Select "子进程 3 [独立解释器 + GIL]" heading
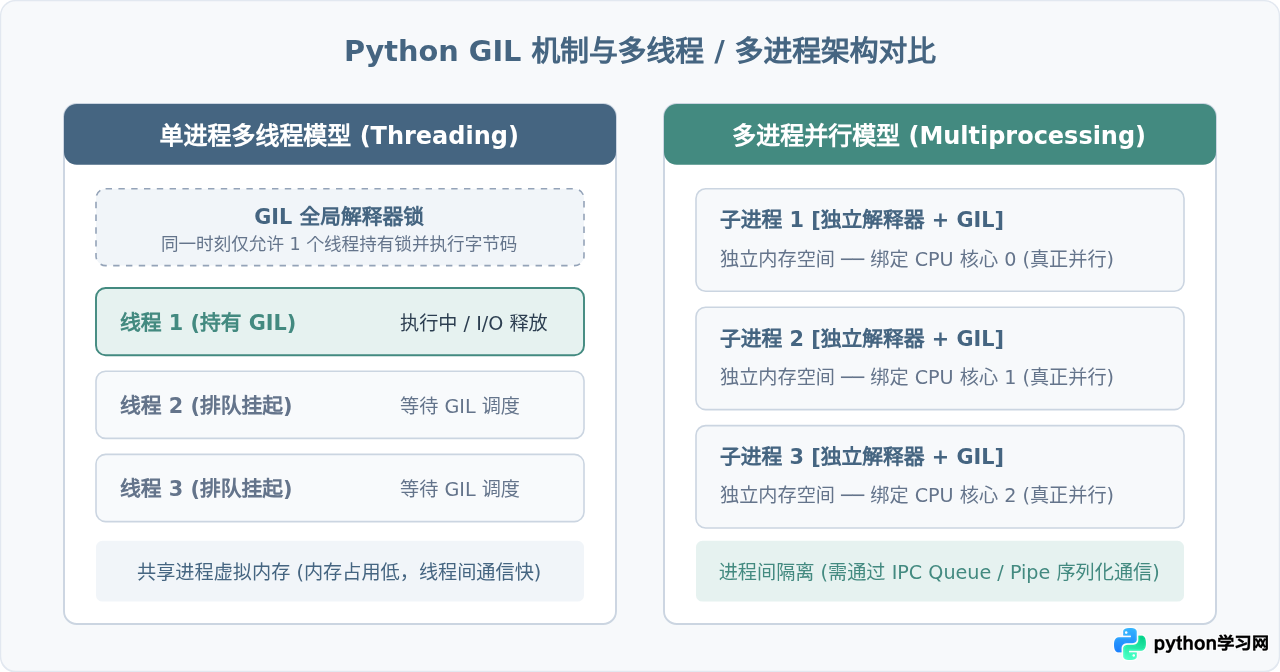1280x672 pixels. 862,457
